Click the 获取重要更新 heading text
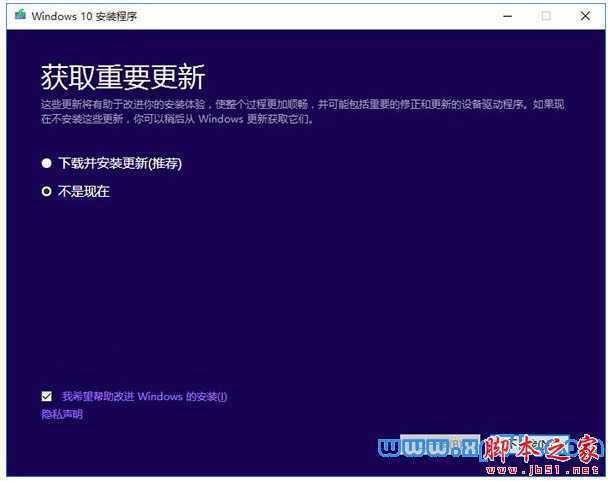610x481 pixels. [x=123, y=77]
